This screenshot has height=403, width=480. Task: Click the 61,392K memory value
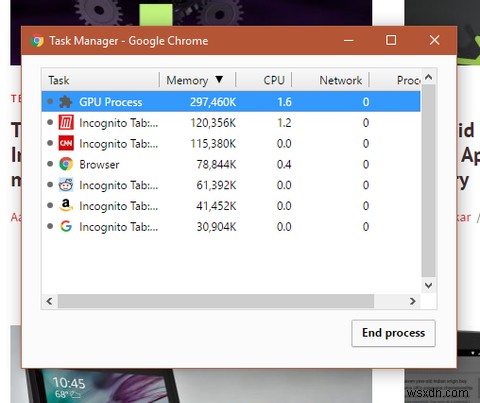(x=216, y=185)
